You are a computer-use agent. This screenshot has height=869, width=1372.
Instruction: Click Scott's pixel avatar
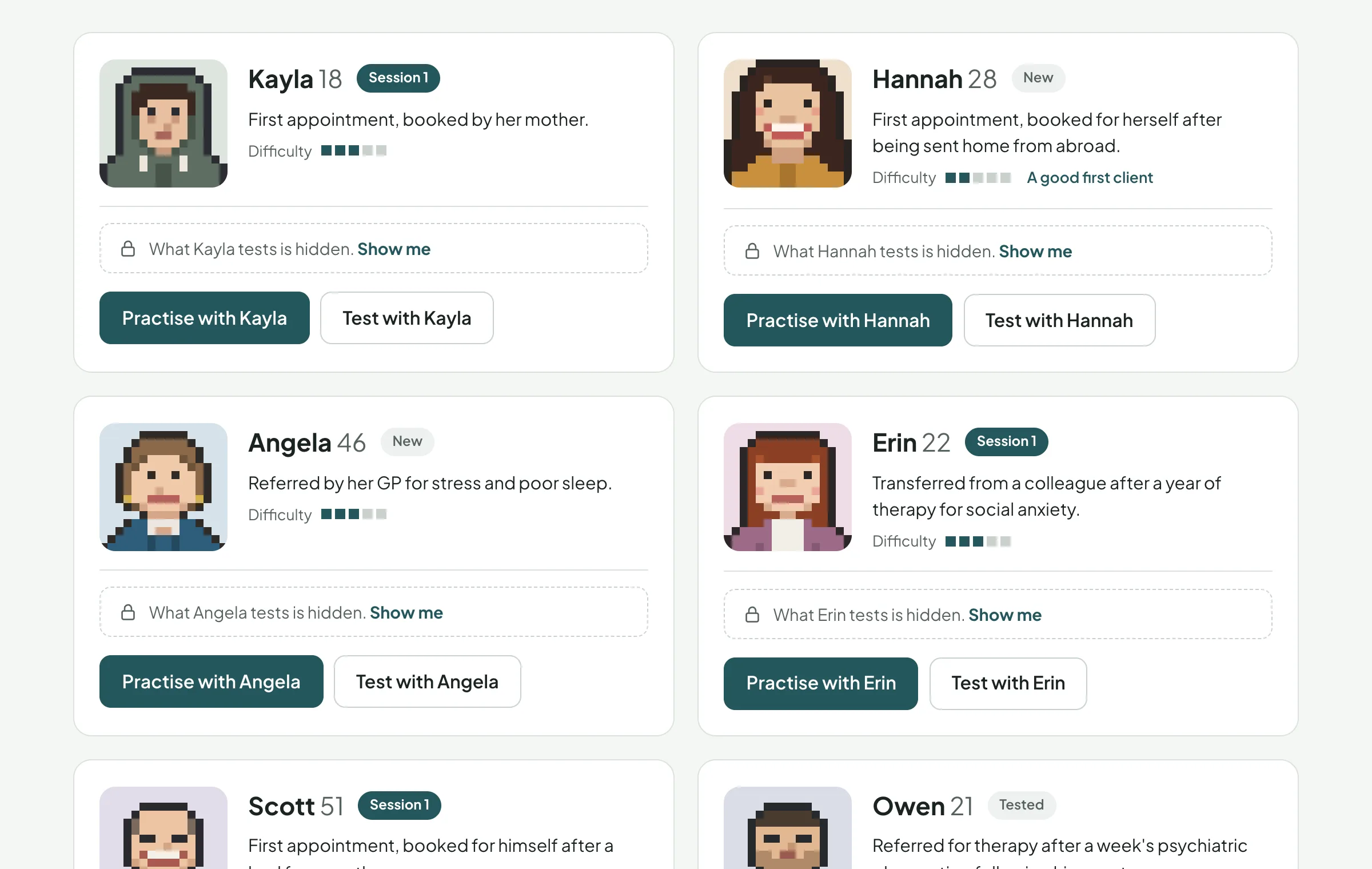tap(163, 828)
